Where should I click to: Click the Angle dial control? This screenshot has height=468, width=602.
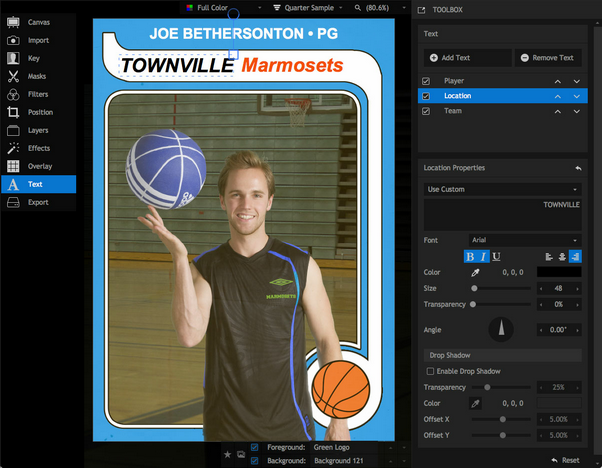[x=501, y=329]
